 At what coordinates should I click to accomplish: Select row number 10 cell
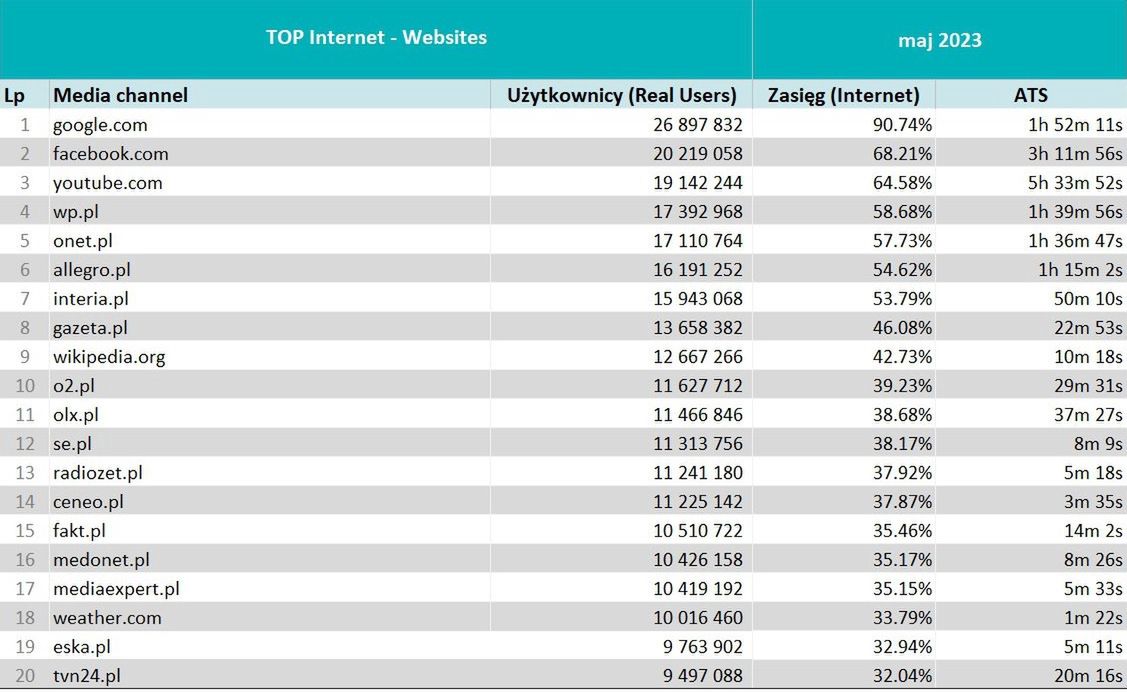point(24,386)
